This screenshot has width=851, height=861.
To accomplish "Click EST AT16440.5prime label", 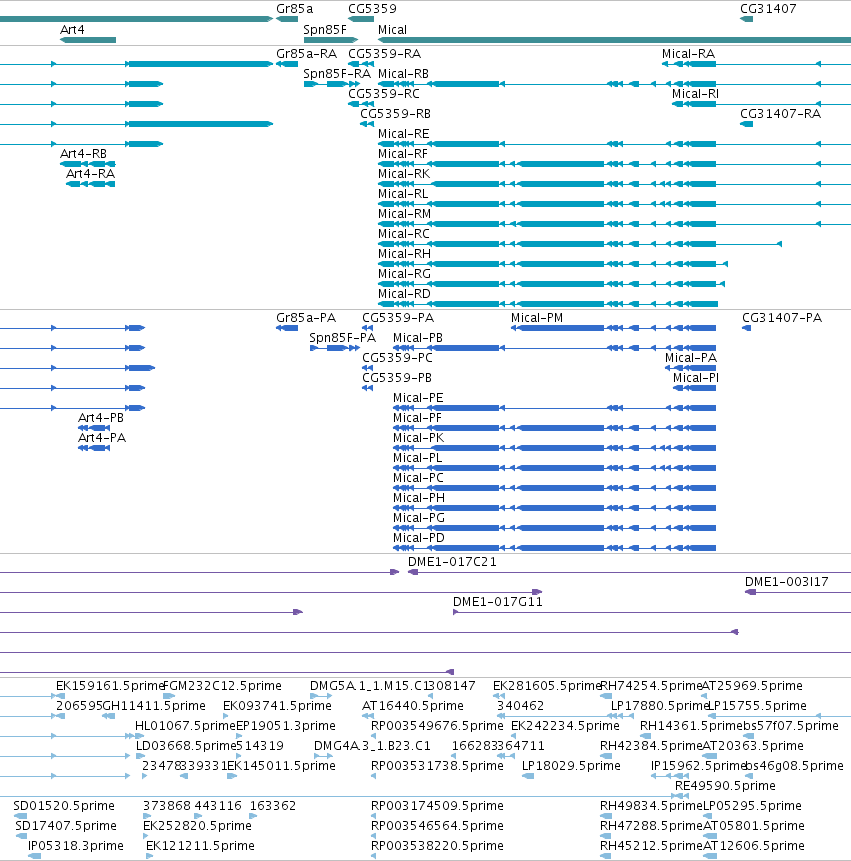I will click(x=412, y=706).
